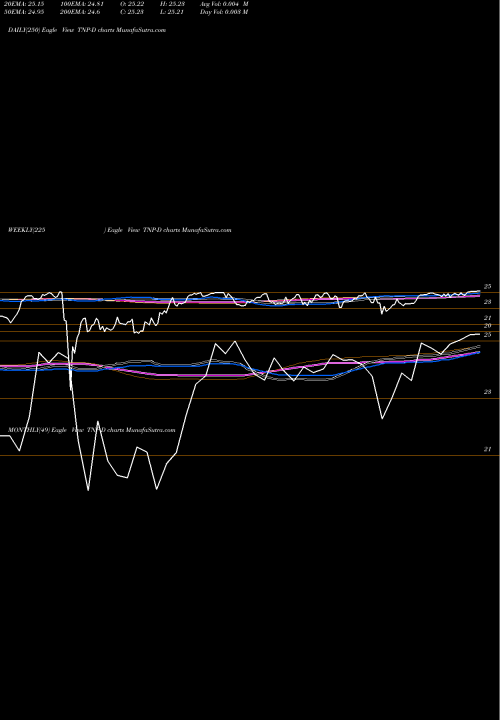Click the low price L: value
Screen dimensions: 500x720
(172, 12)
